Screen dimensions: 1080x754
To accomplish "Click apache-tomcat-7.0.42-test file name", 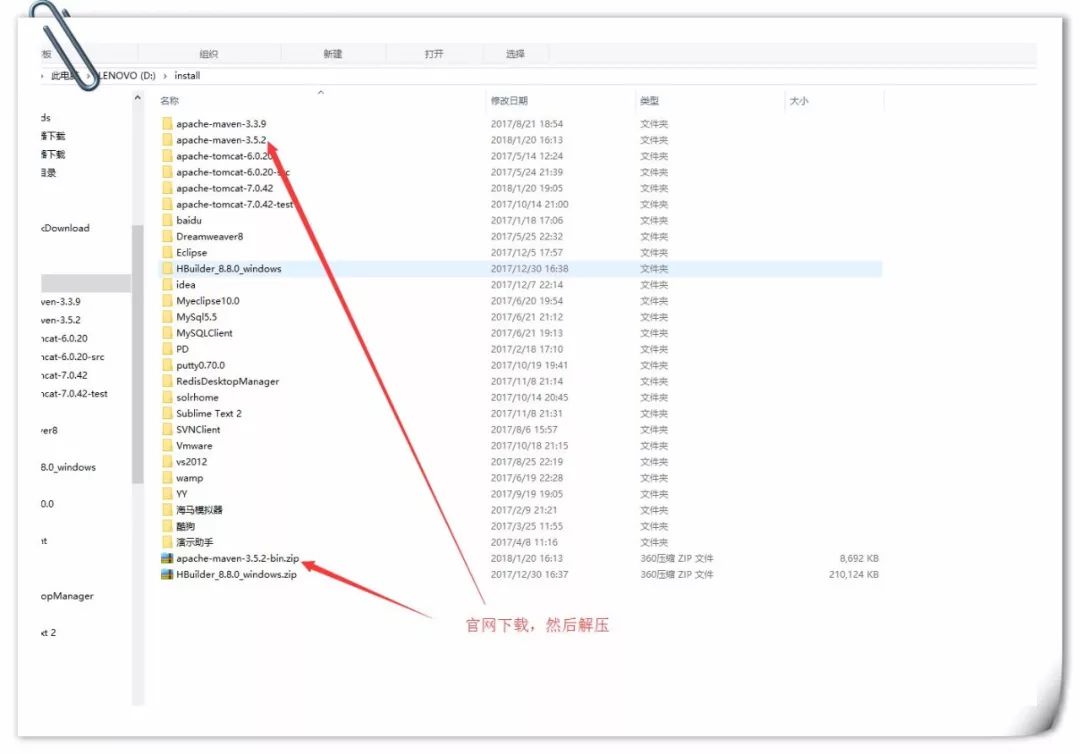I will (x=235, y=205).
